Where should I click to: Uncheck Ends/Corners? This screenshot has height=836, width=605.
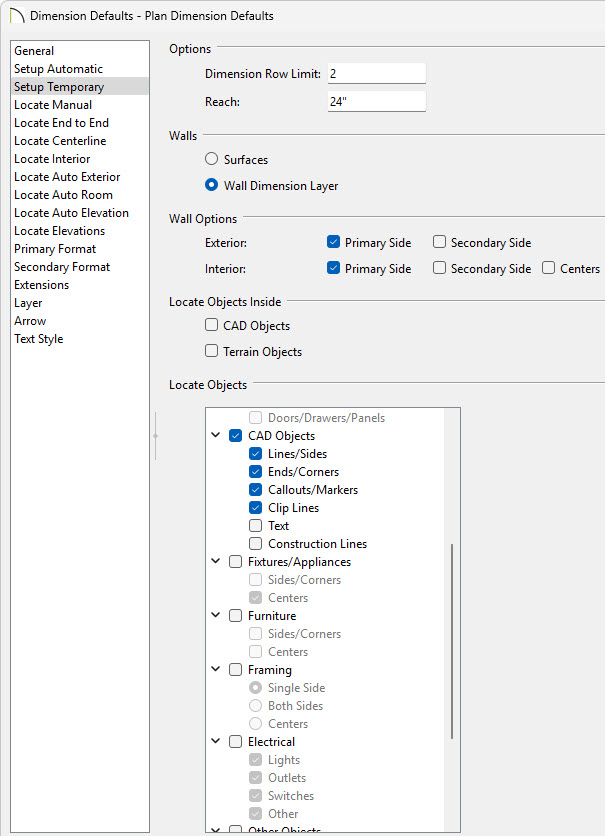256,472
